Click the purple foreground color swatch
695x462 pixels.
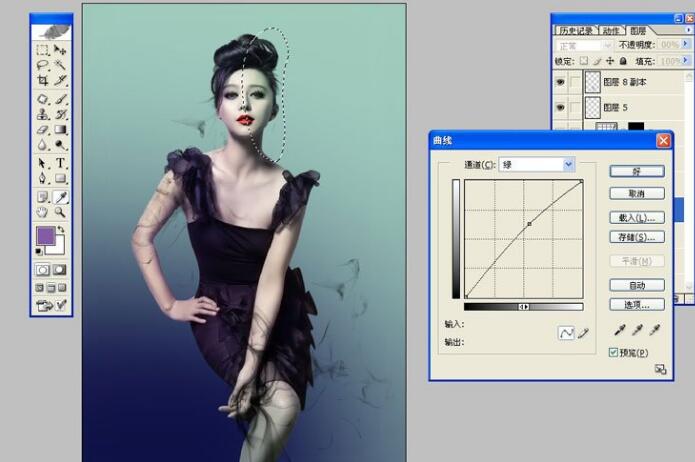(45, 235)
